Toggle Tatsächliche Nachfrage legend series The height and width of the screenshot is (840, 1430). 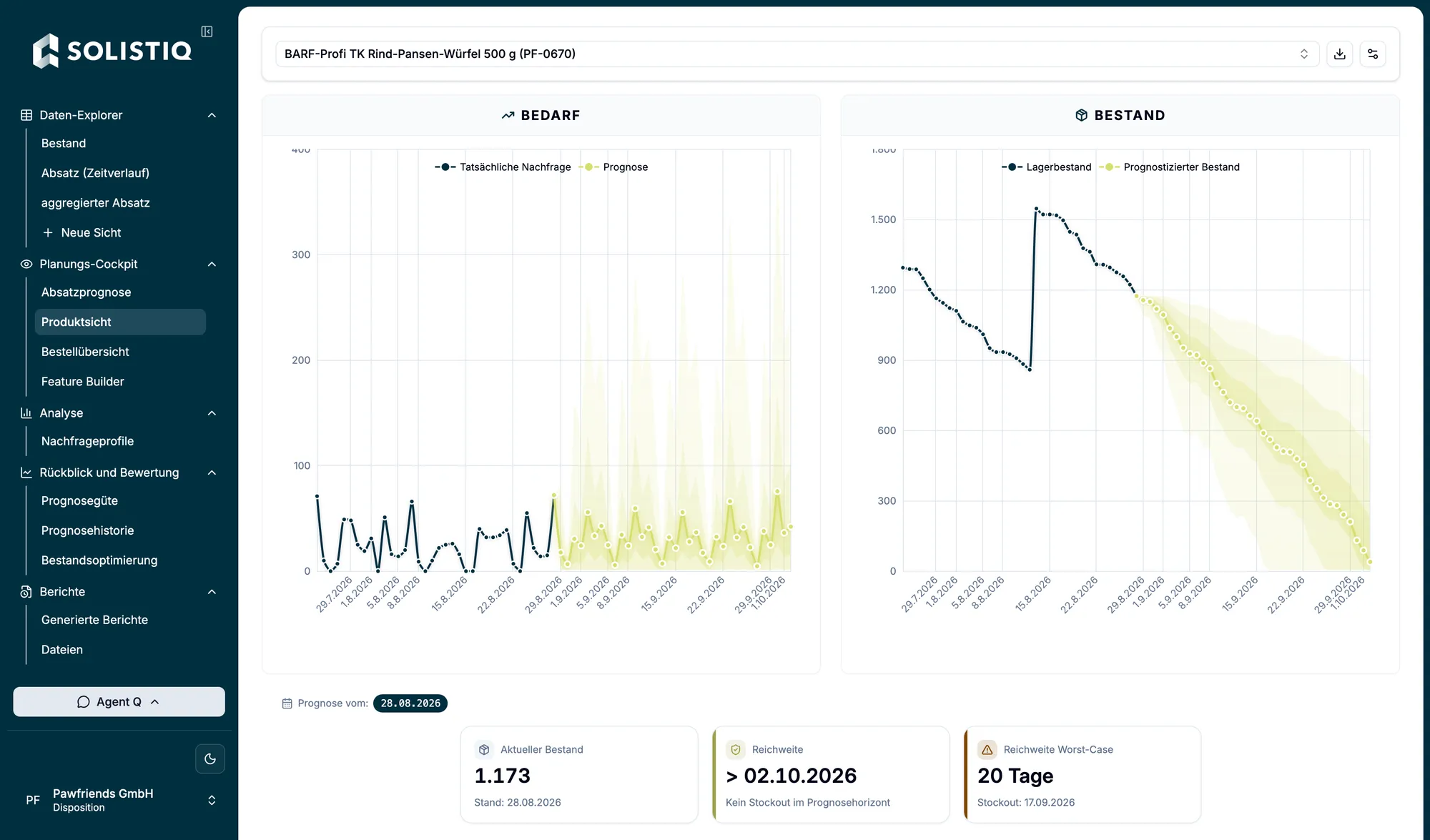point(503,167)
